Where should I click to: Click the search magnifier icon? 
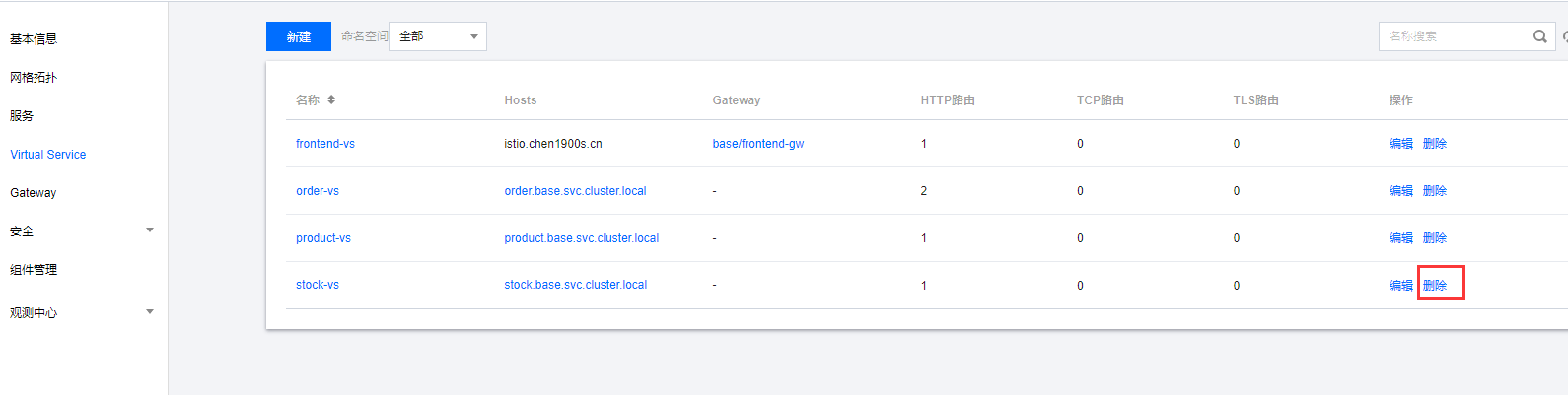(1539, 36)
